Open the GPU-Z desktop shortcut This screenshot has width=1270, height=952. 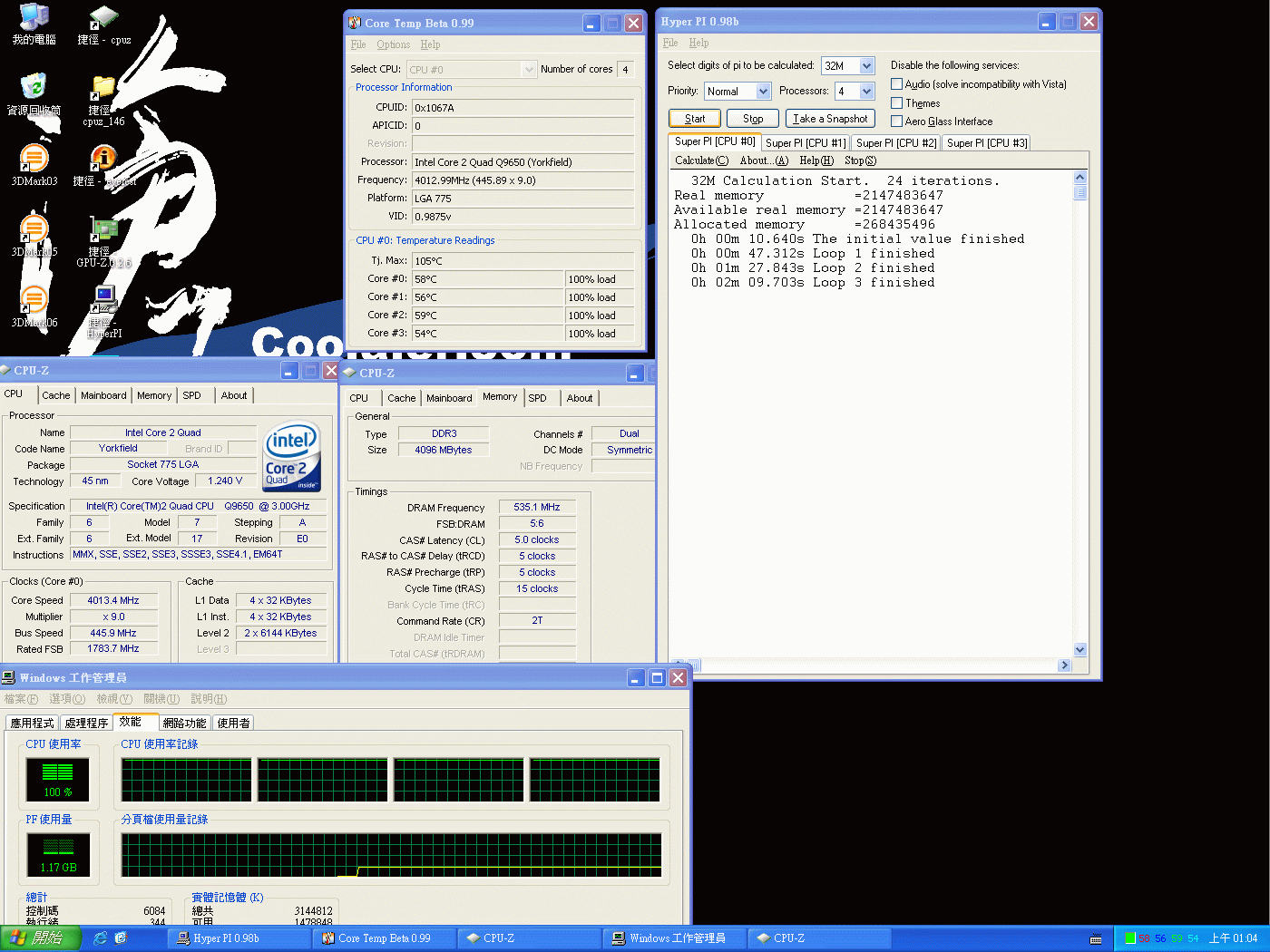[104, 231]
